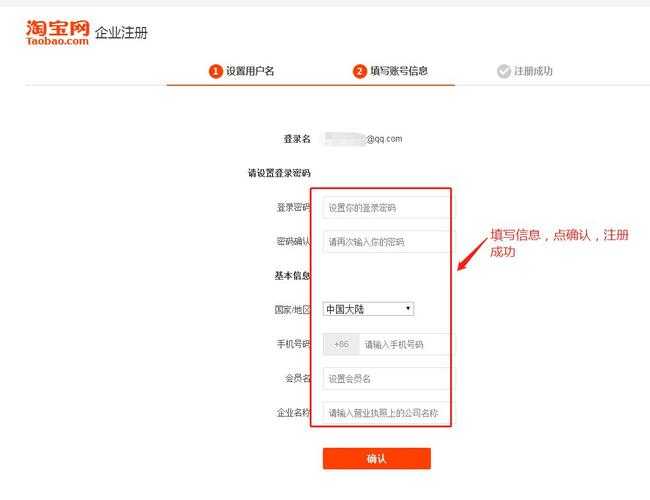Image resolution: width=650 pixels, height=500 pixels.
Task: Click the +86 country code prefix
Action: pos(341,344)
